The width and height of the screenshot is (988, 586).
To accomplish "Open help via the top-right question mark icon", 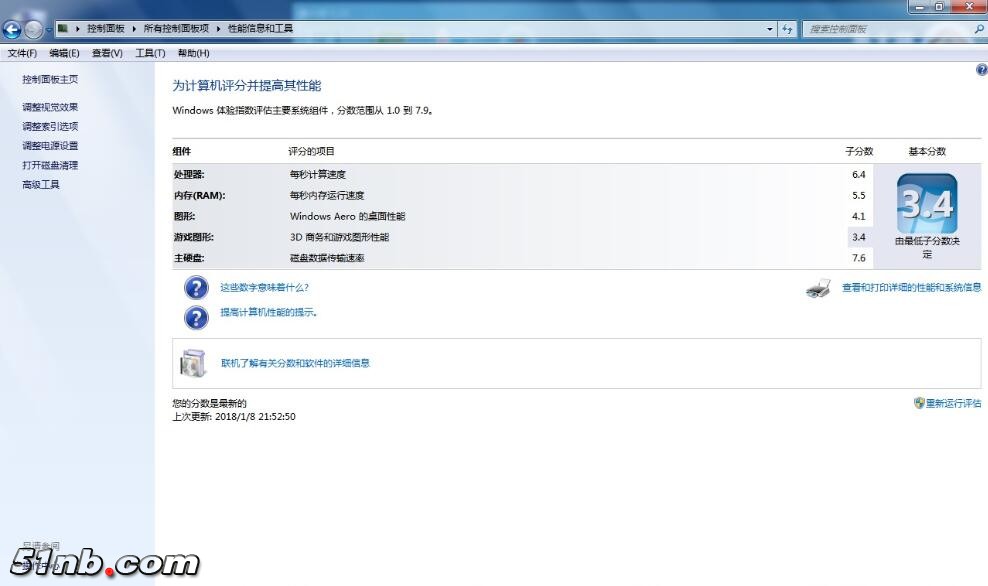I will (981, 70).
